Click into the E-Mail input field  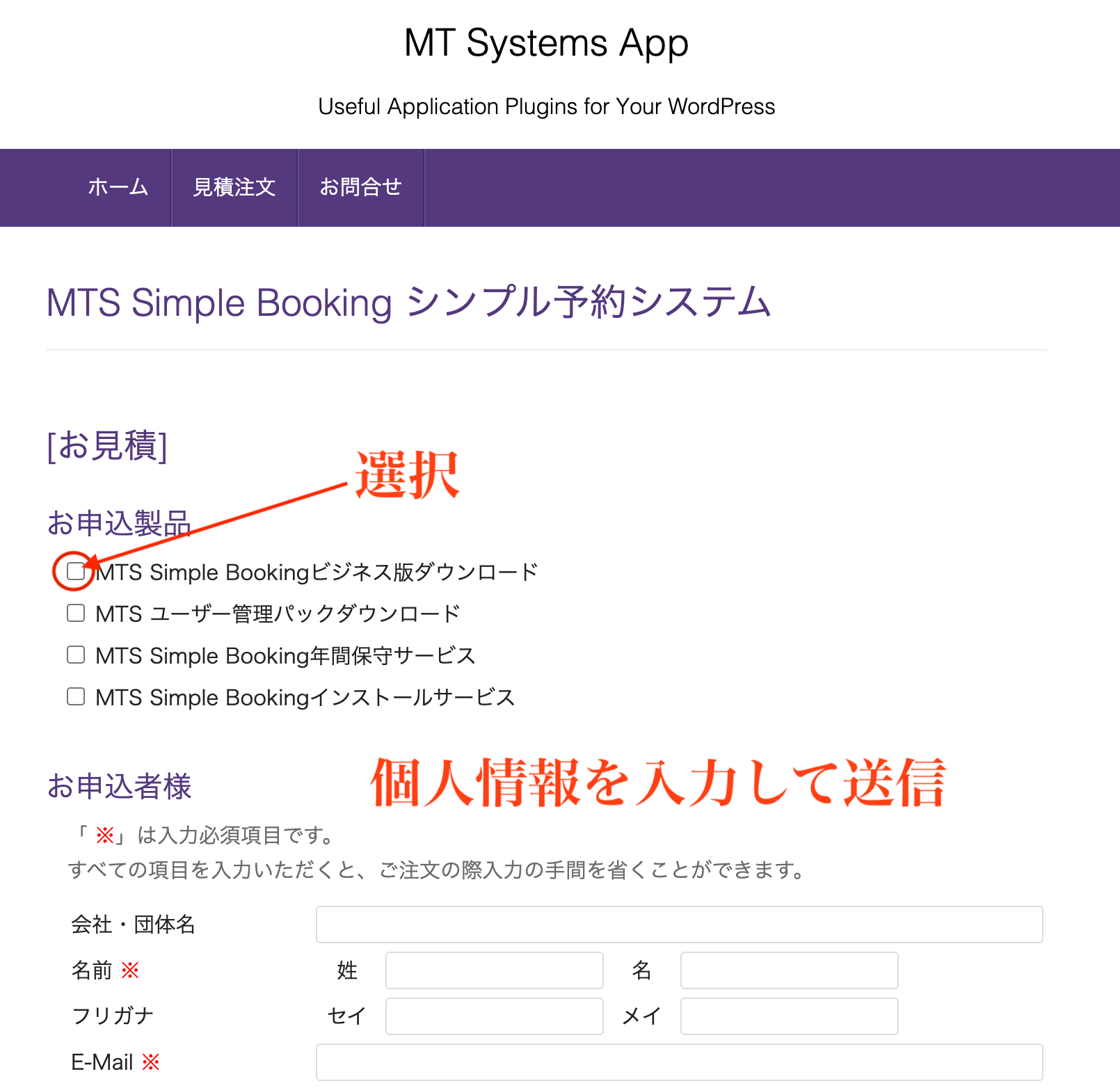click(x=679, y=1062)
